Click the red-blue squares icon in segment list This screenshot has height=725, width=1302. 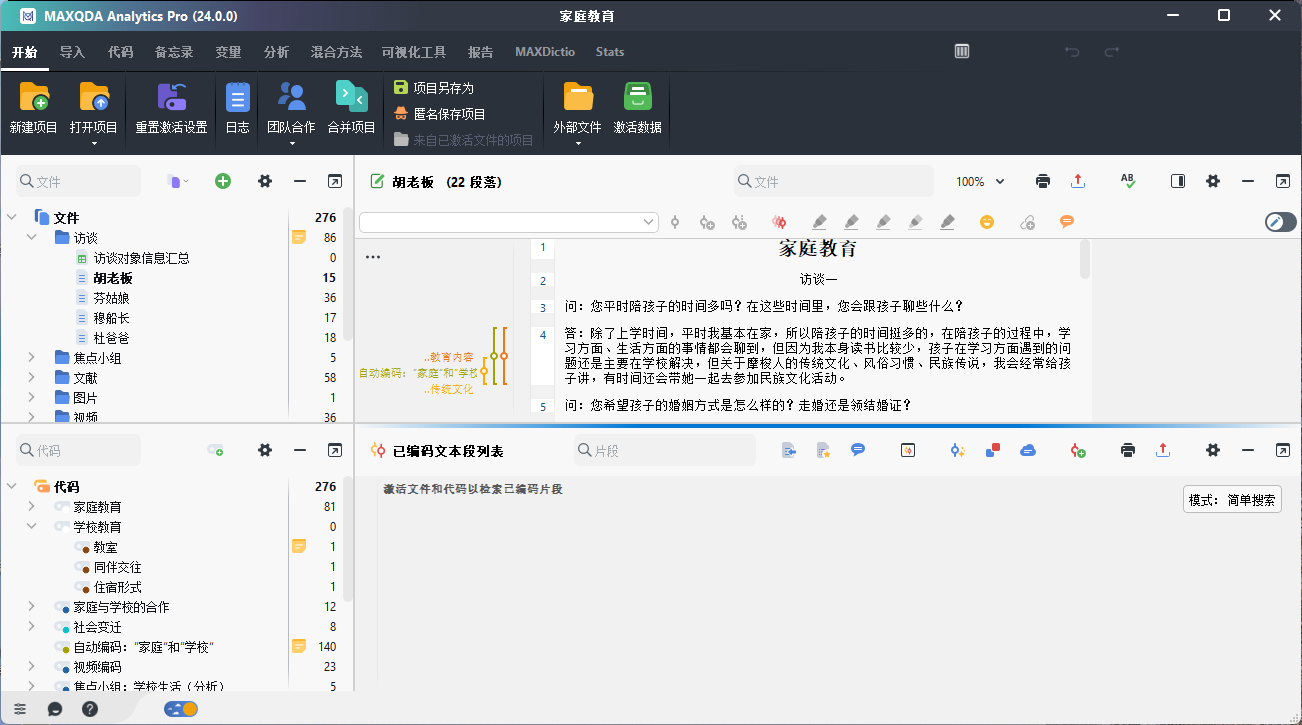993,450
